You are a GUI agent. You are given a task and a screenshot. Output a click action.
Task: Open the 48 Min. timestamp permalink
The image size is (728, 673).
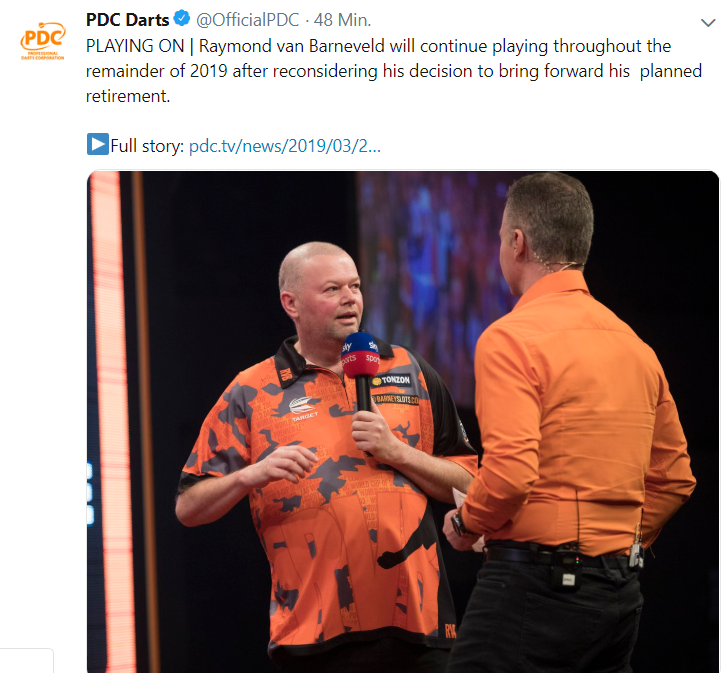click(x=342, y=20)
